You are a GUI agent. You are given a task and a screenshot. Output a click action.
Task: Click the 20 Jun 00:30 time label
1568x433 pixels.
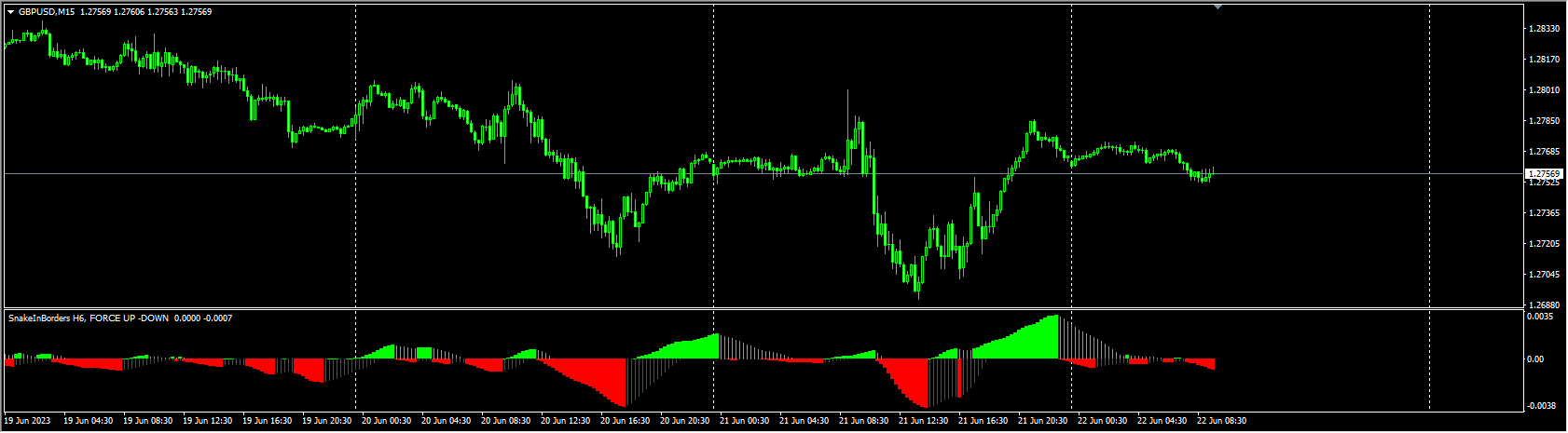pyautogui.click(x=387, y=421)
